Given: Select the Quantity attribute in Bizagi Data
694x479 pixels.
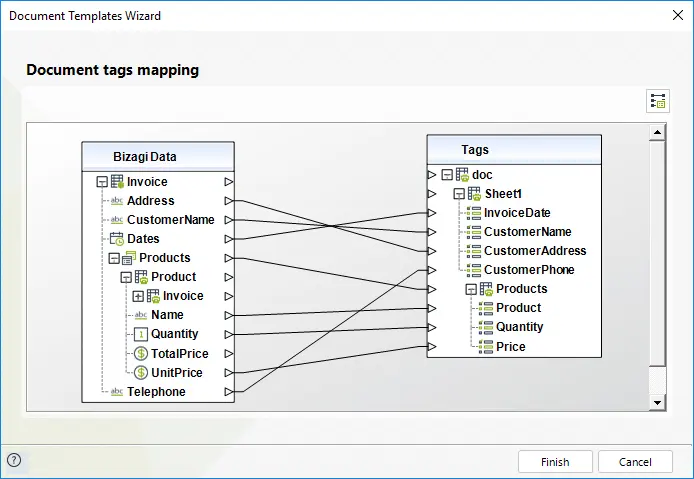Looking at the screenshot, I should point(174,334).
